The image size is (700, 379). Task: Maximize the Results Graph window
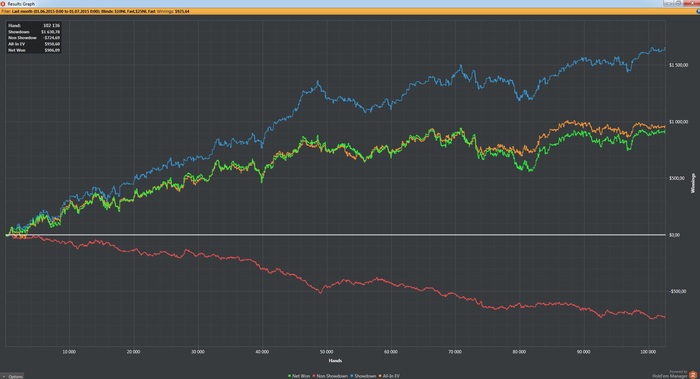click(679, 3)
